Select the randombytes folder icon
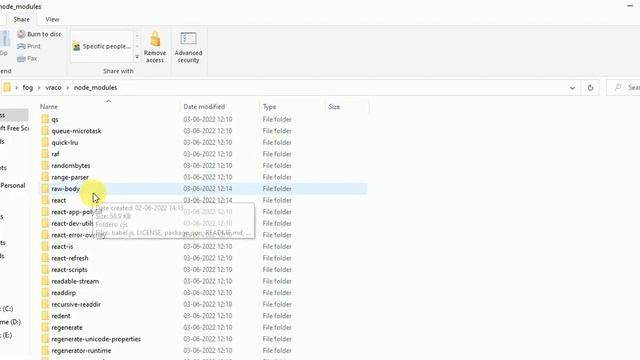The image size is (640, 360). click(45, 166)
